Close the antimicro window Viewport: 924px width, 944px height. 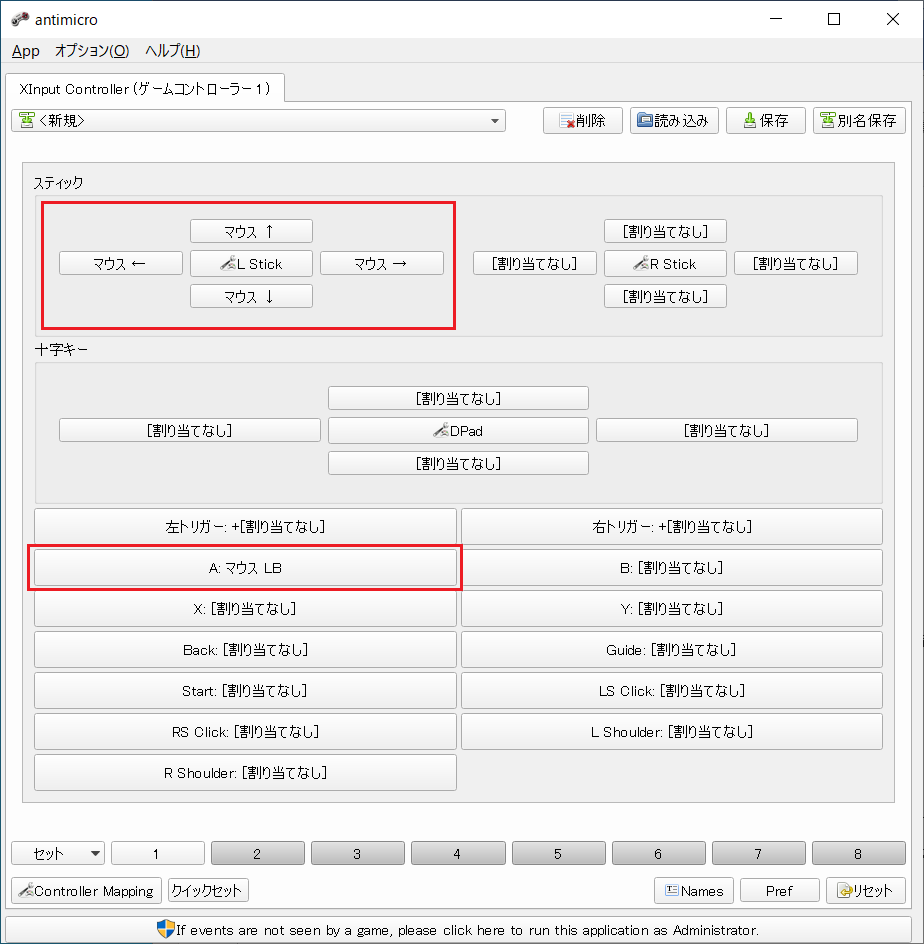[893, 19]
